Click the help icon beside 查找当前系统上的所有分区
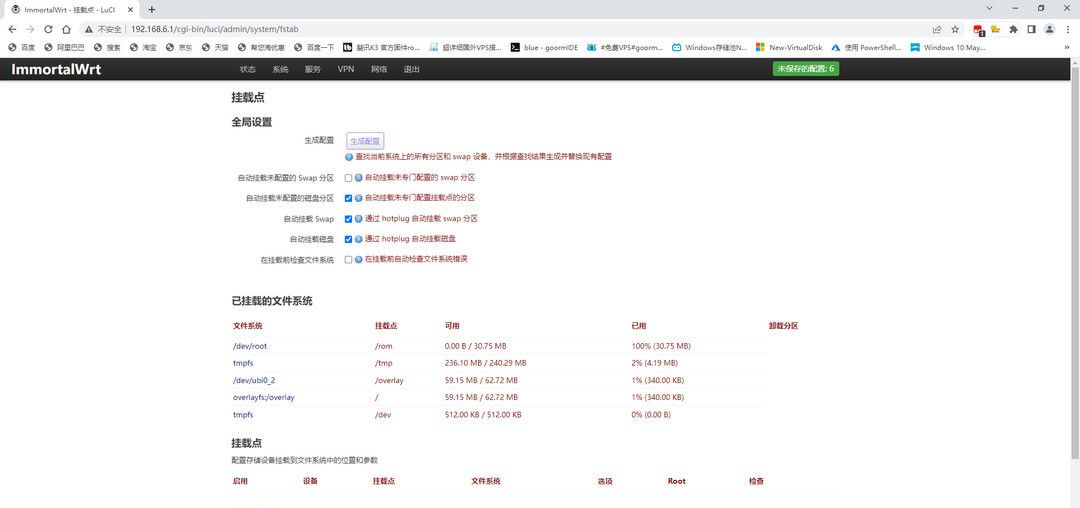 click(x=349, y=157)
